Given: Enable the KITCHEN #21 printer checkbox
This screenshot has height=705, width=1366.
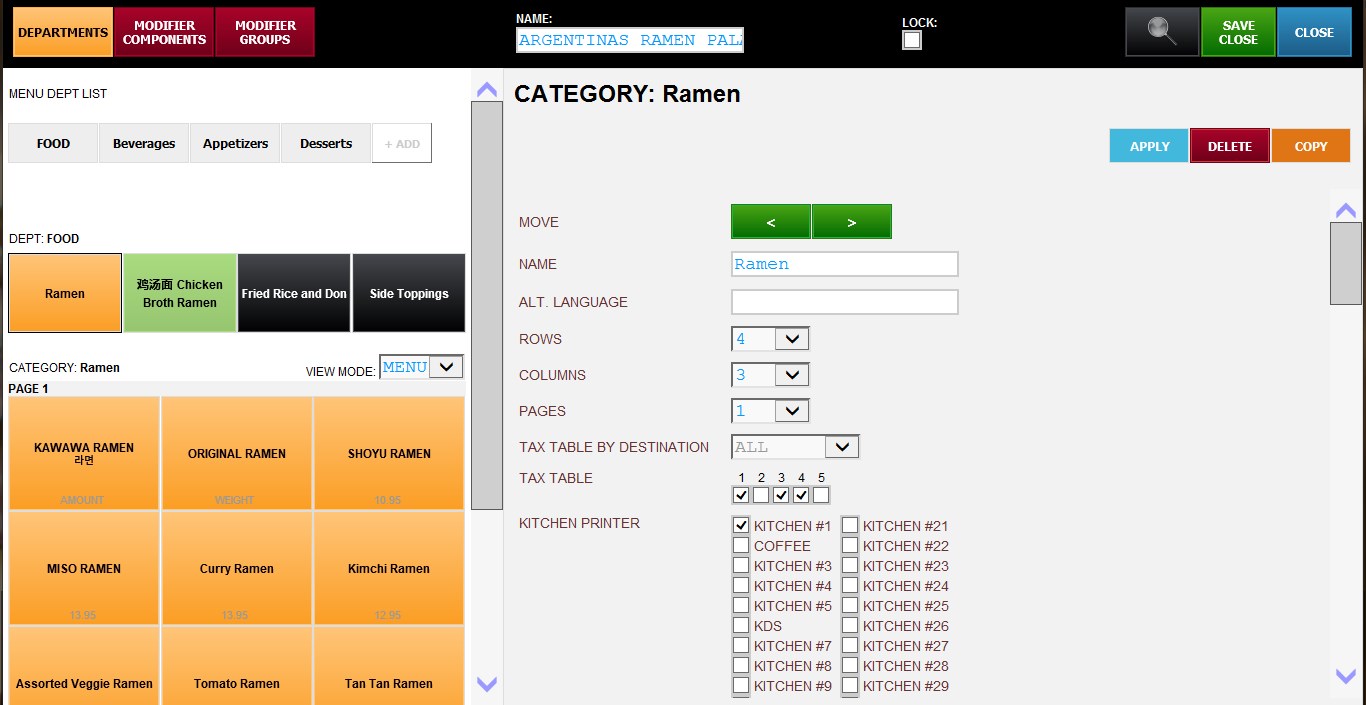Looking at the screenshot, I should point(850,525).
